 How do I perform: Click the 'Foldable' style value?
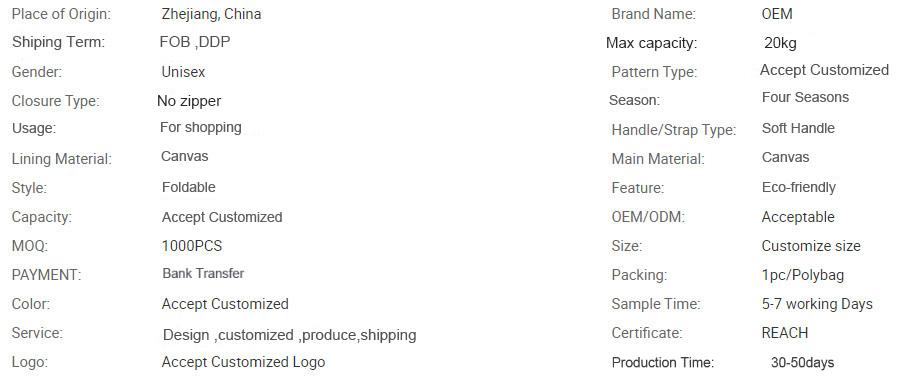click(x=189, y=187)
